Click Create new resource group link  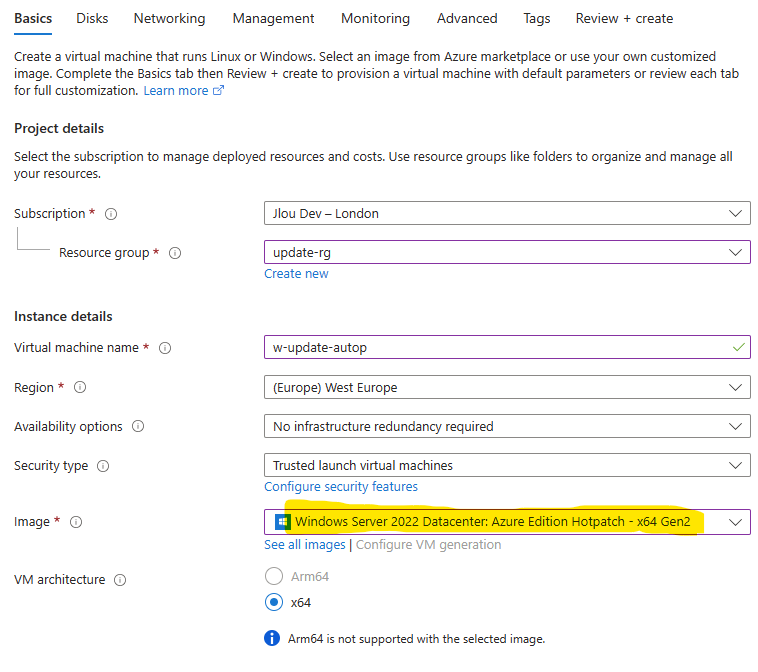coord(296,274)
